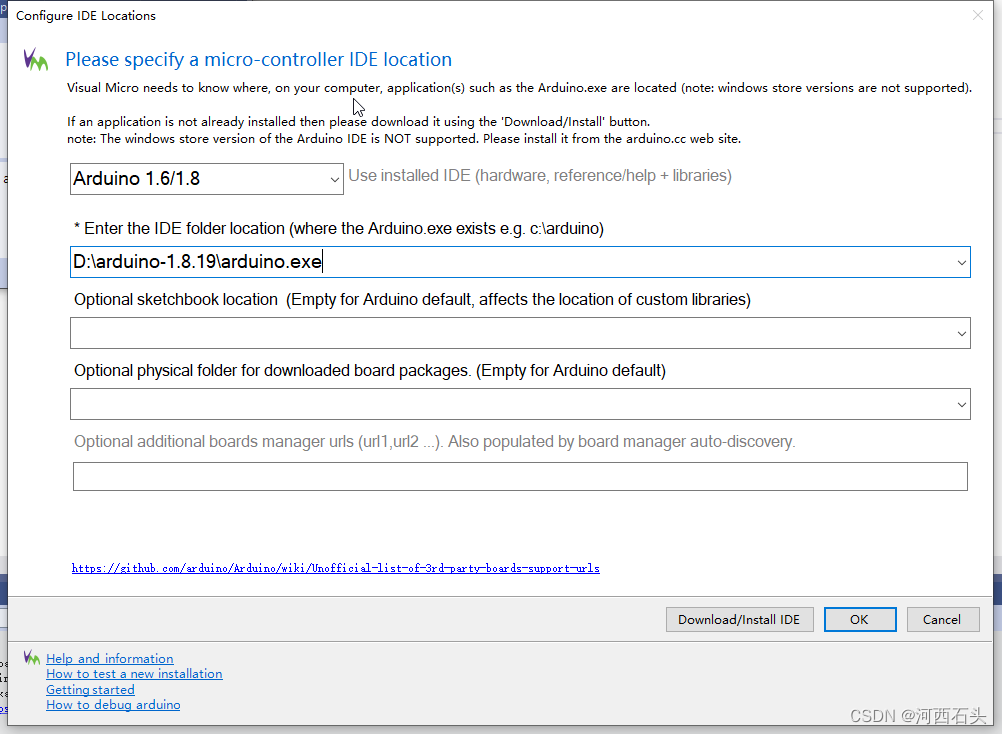This screenshot has width=1002, height=734.
Task: Click the Download/Install IDE button
Action: [739, 620]
